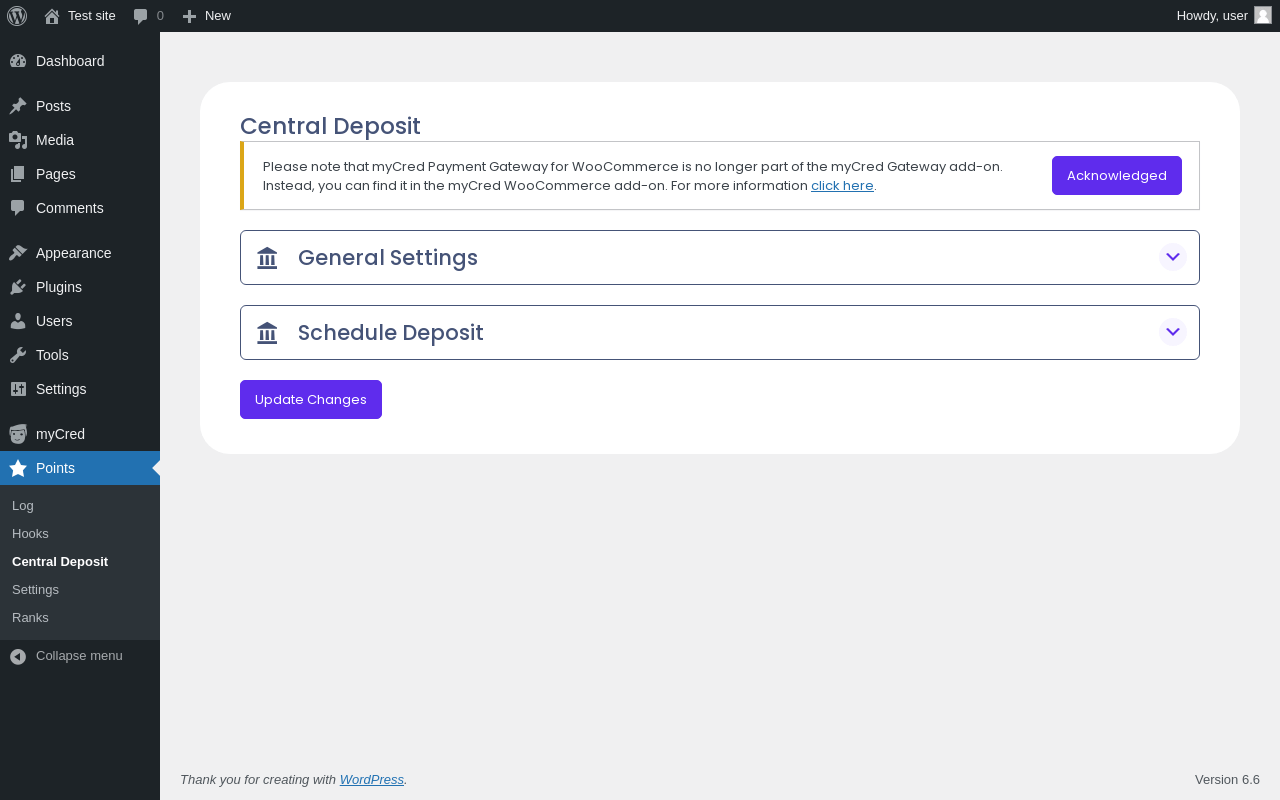This screenshot has width=1280, height=800.
Task: Click the Dashboard gauge icon
Action: point(18,61)
